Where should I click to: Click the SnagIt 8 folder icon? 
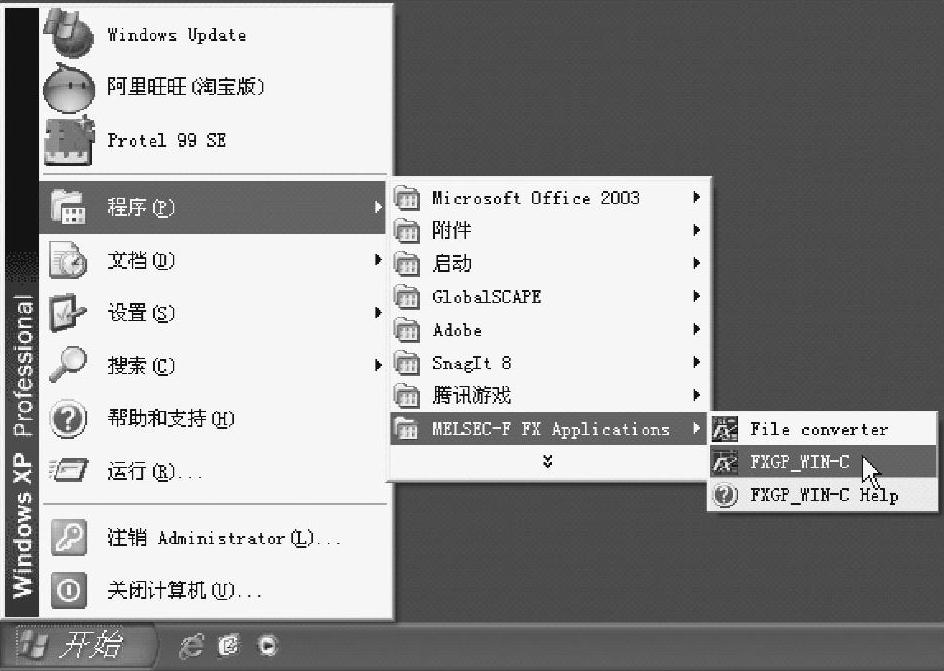coord(406,363)
